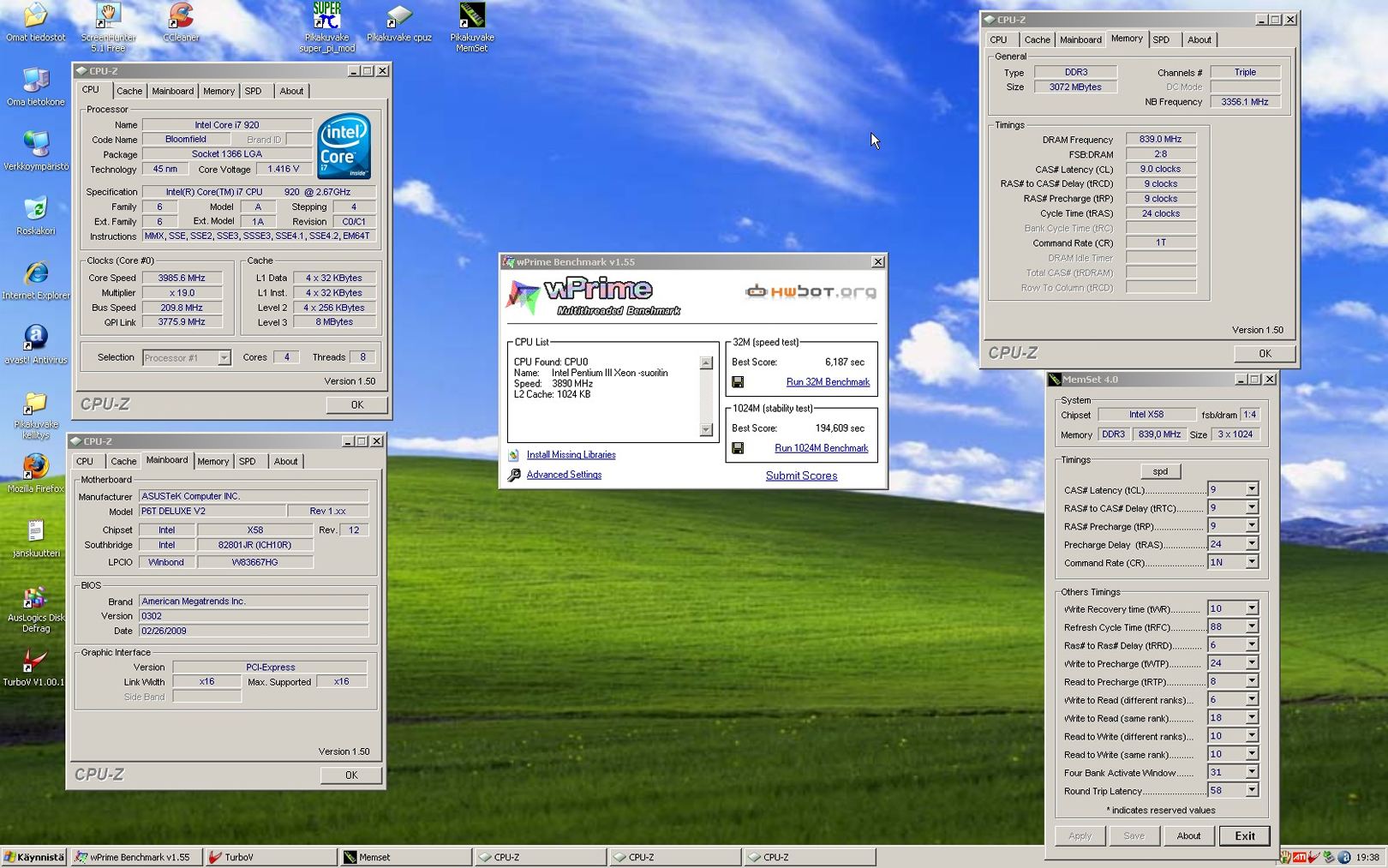Open the CAS# Latency (tCL) dropdown in MemSet

pyautogui.click(x=1252, y=489)
